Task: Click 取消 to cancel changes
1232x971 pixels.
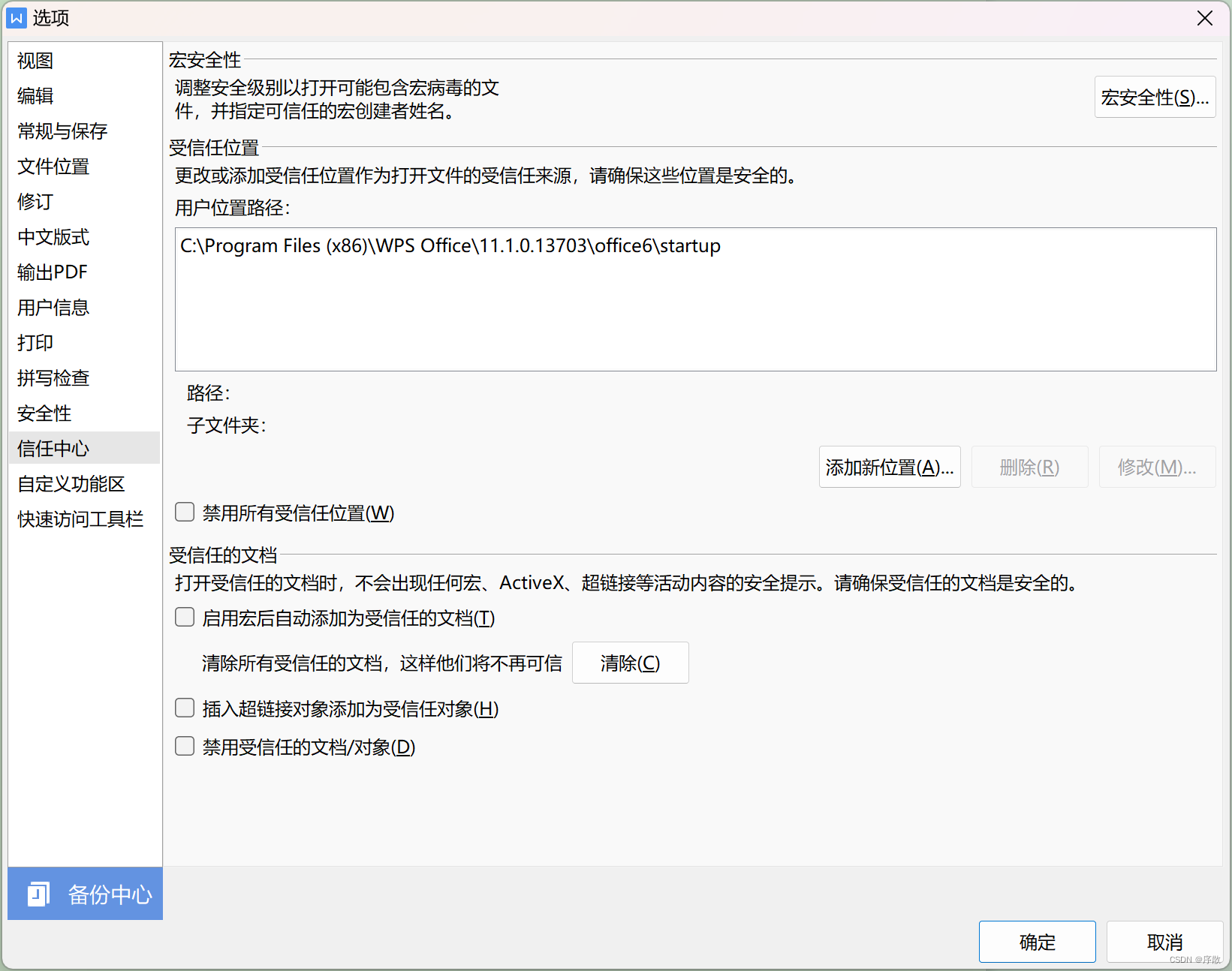Action: point(1164,942)
